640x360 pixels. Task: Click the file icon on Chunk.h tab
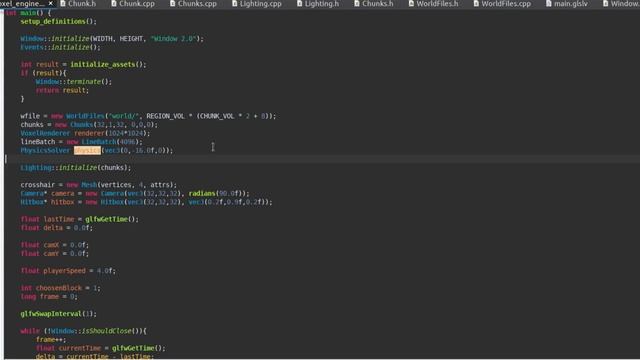pos(63,4)
